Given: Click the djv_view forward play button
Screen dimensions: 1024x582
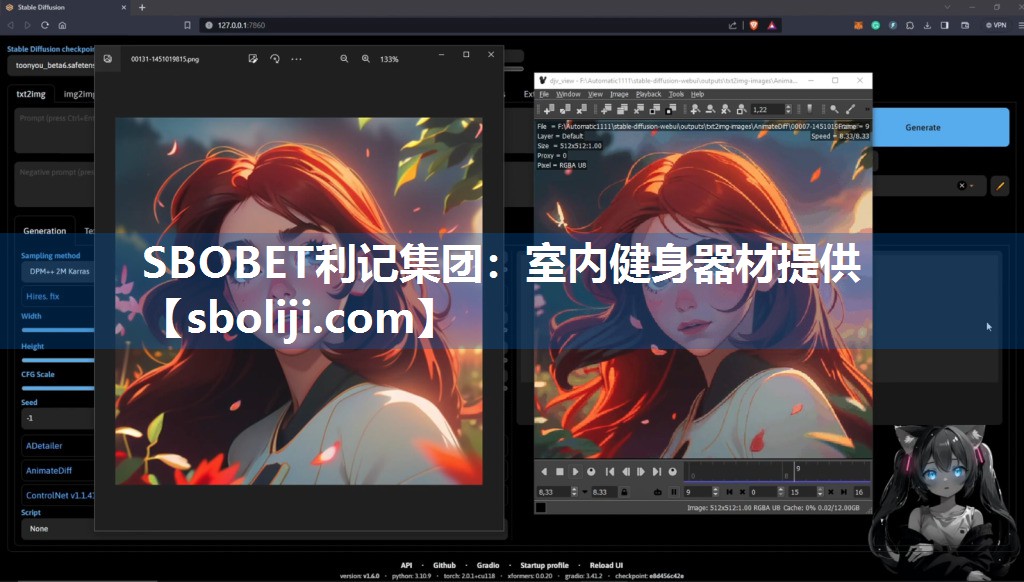Looking at the screenshot, I should [575, 471].
